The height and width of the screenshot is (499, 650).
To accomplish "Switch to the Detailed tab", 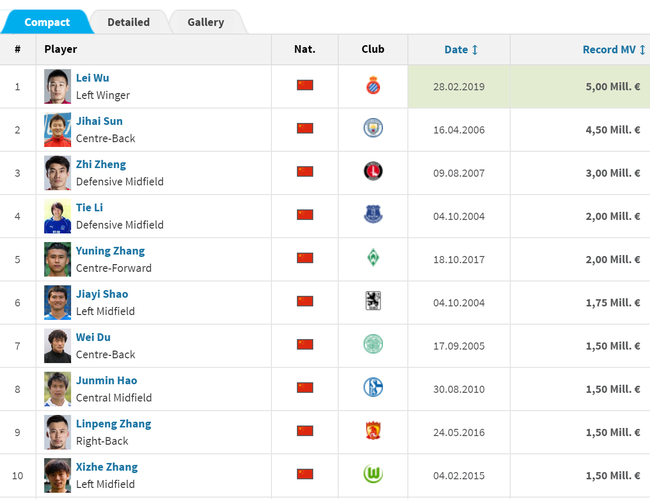I will [129, 22].
